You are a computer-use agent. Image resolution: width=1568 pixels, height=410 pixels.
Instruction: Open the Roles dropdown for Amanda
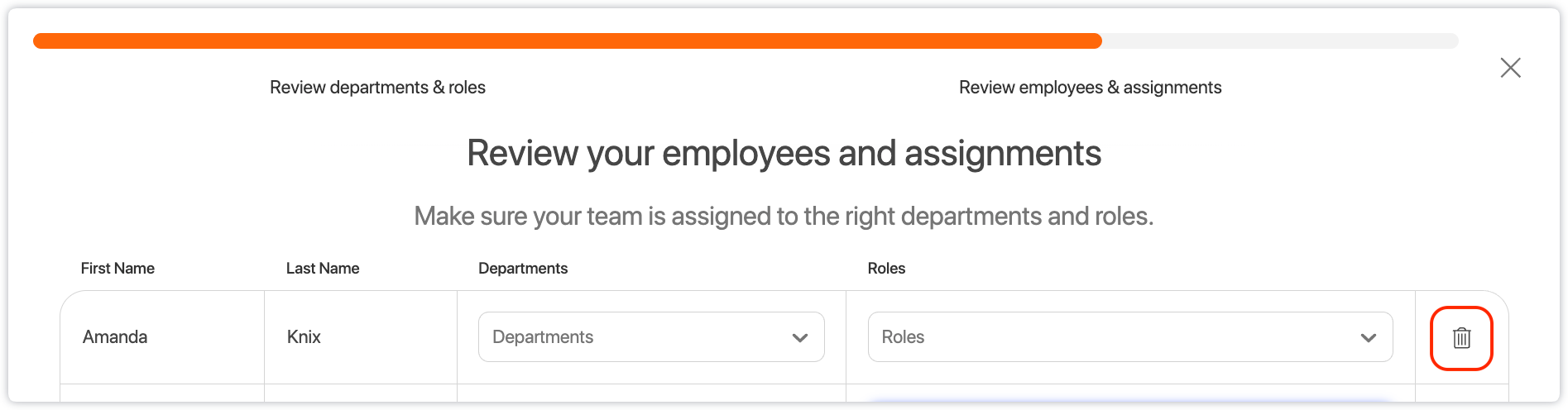[x=1129, y=337]
